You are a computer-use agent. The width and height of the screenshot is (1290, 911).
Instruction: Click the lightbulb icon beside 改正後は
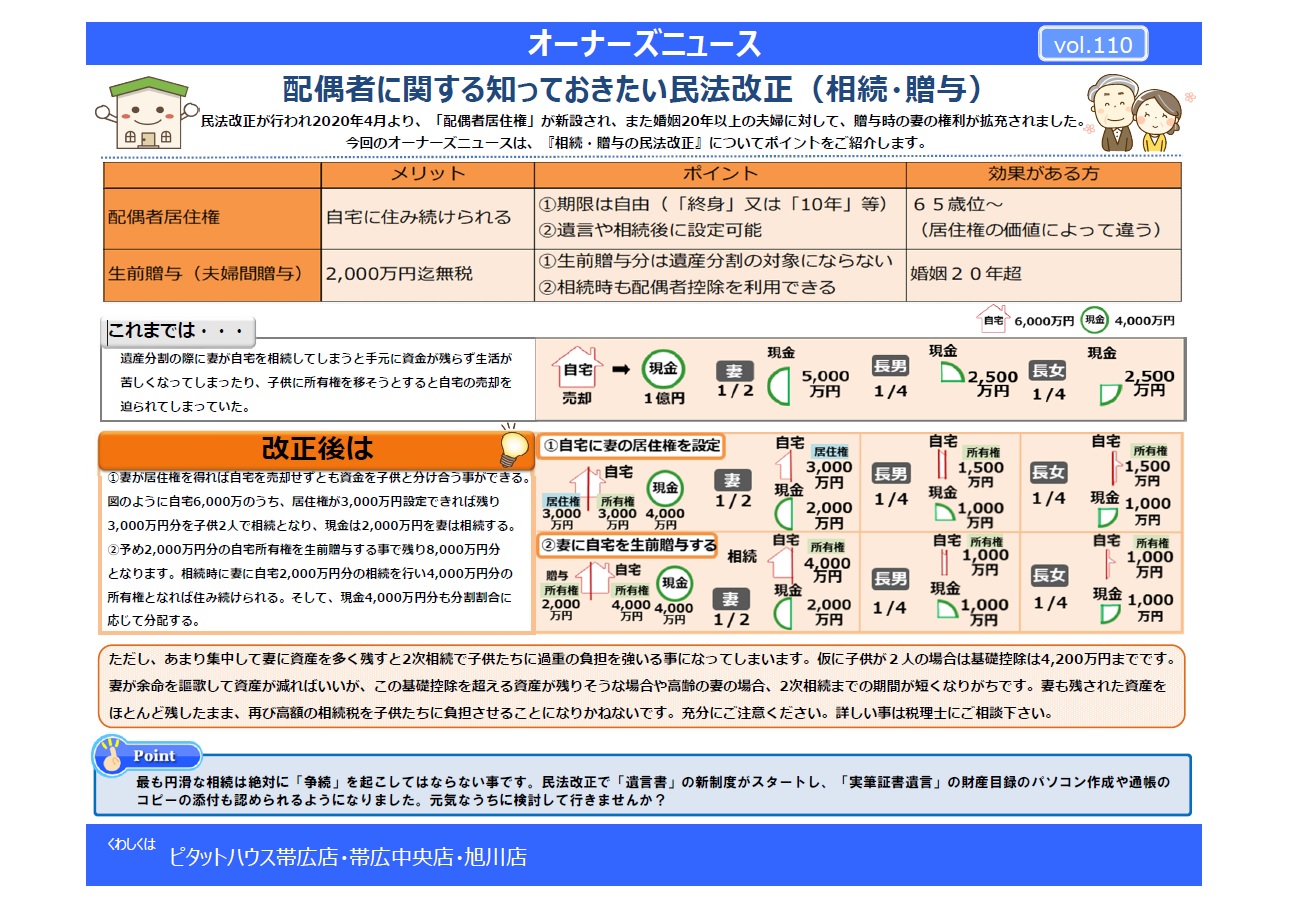pyautogui.click(x=513, y=447)
